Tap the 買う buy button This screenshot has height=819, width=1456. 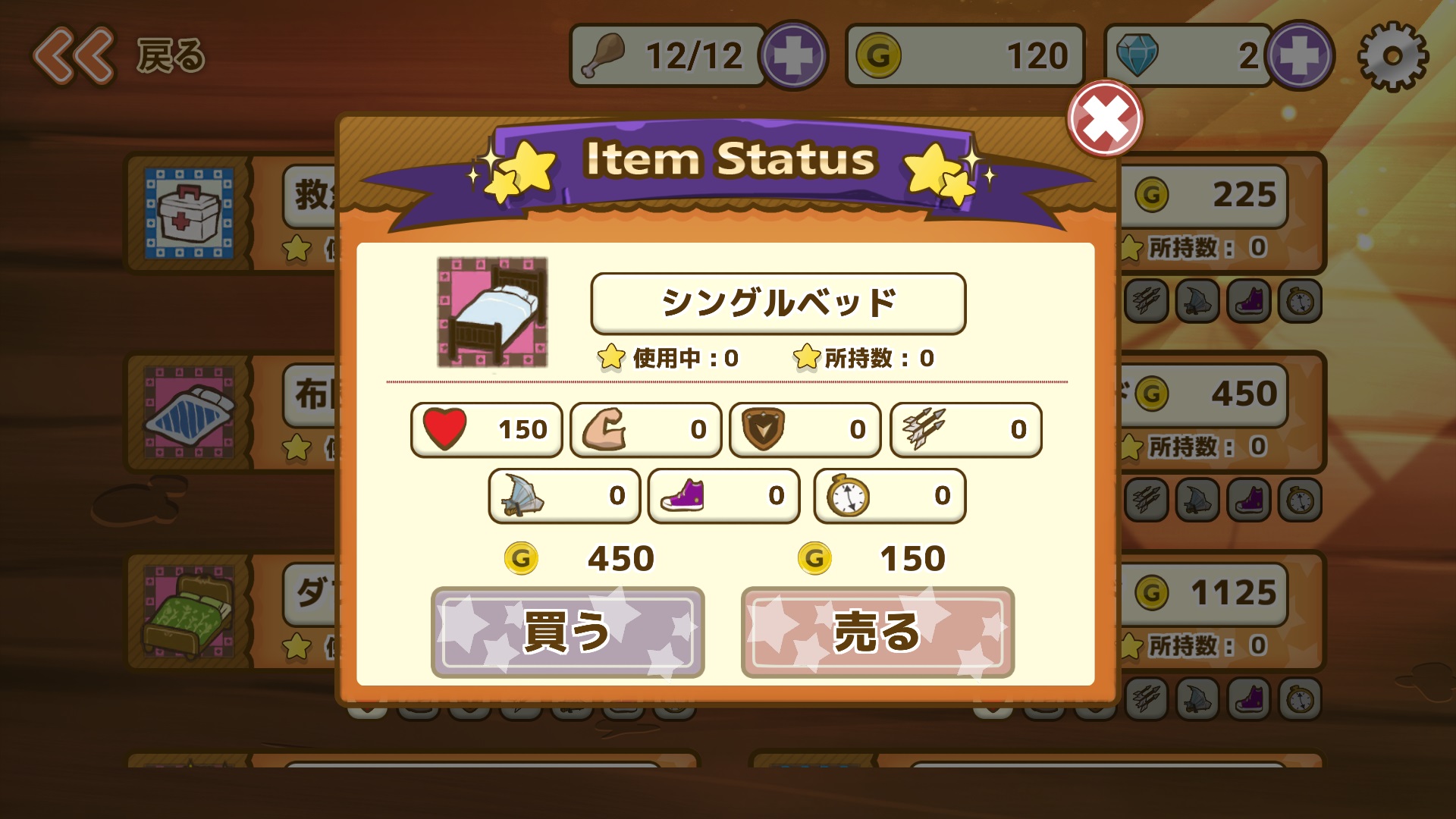(x=567, y=632)
